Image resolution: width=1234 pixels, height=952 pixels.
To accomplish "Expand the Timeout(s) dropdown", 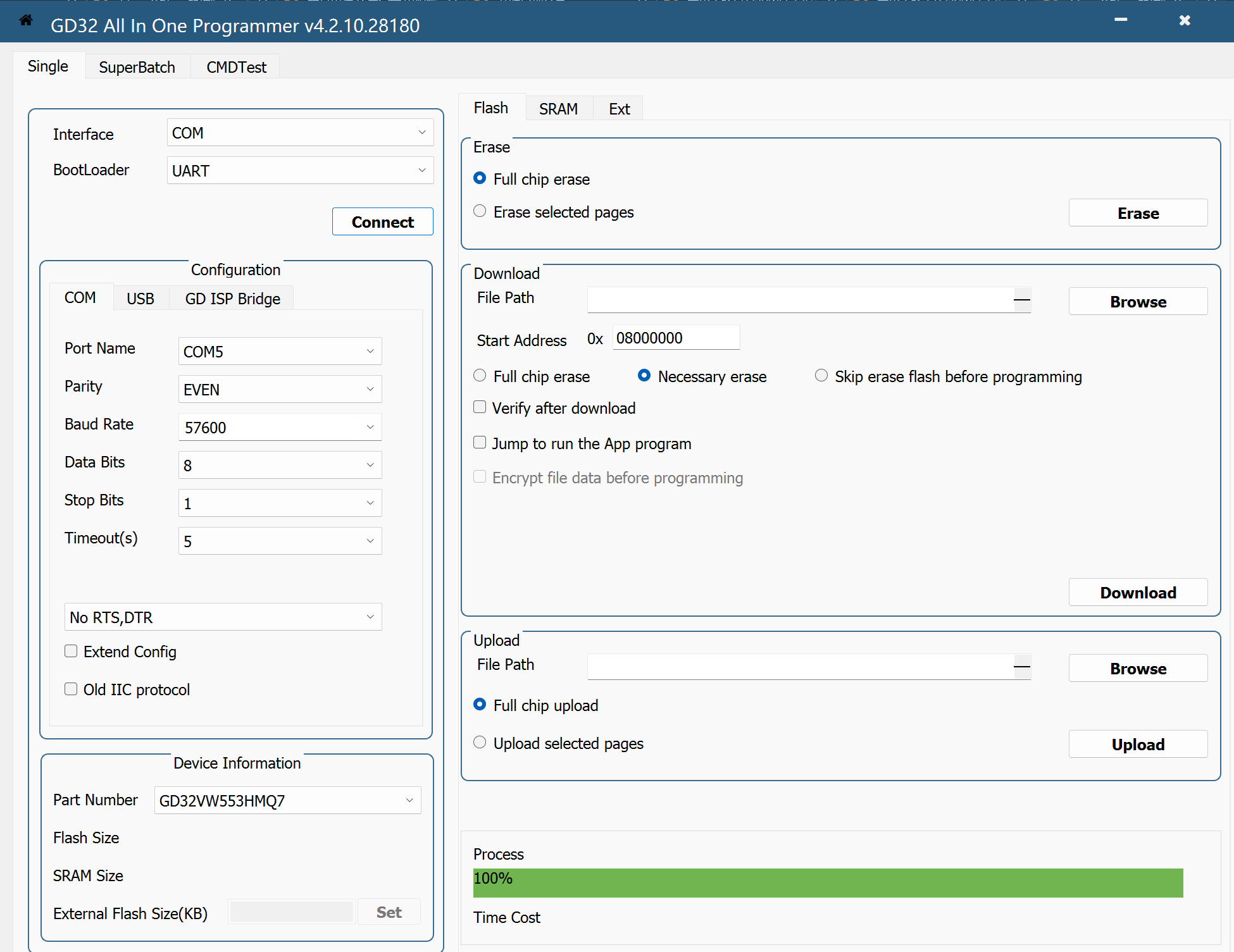I will pos(280,541).
